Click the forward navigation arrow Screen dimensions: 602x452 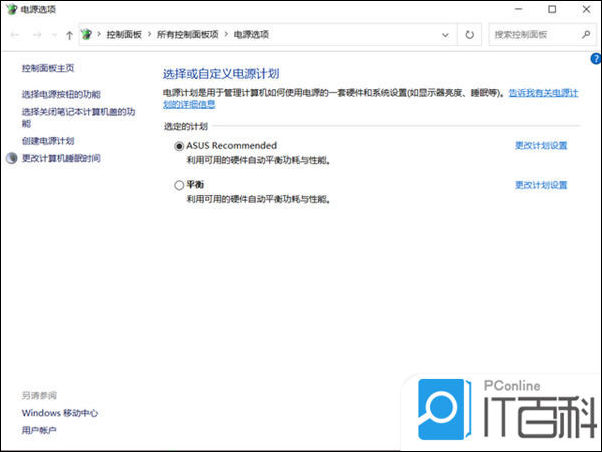tap(37, 35)
